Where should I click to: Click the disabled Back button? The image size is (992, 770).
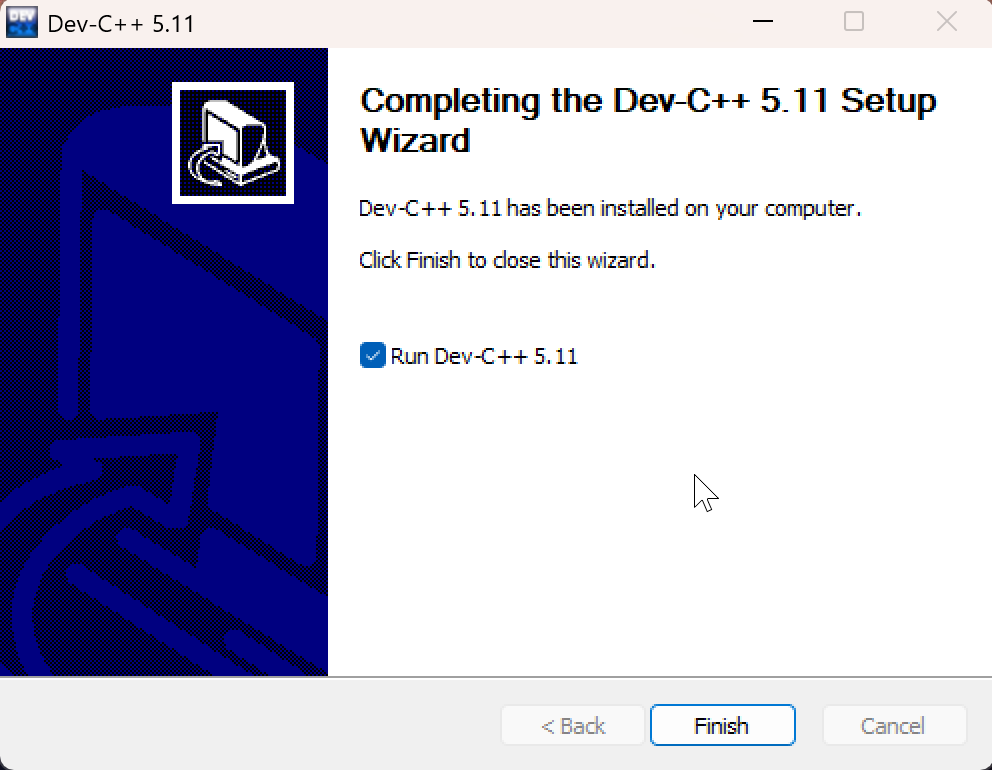click(573, 725)
